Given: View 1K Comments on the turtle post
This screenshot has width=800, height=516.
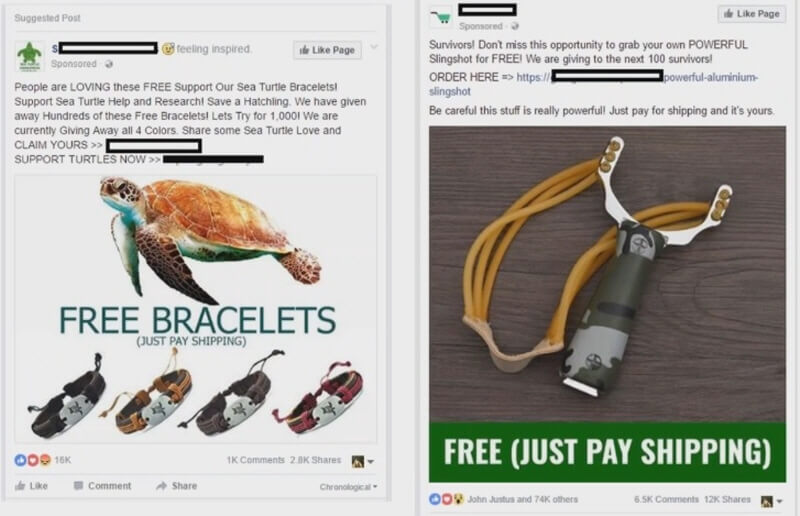Looking at the screenshot, I should click(256, 460).
